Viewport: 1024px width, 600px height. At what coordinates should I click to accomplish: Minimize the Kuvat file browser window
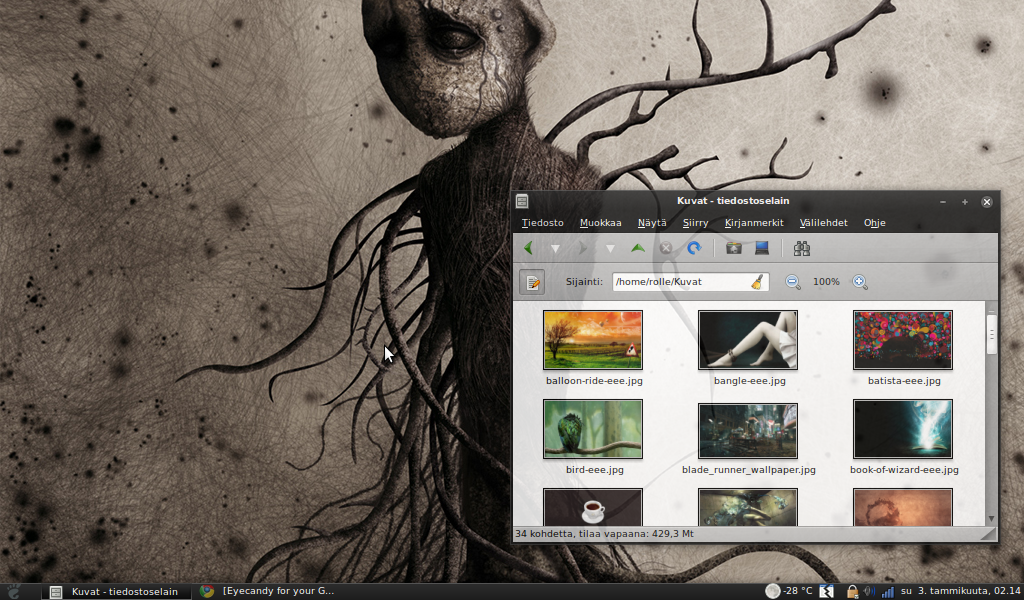click(x=943, y=202)
